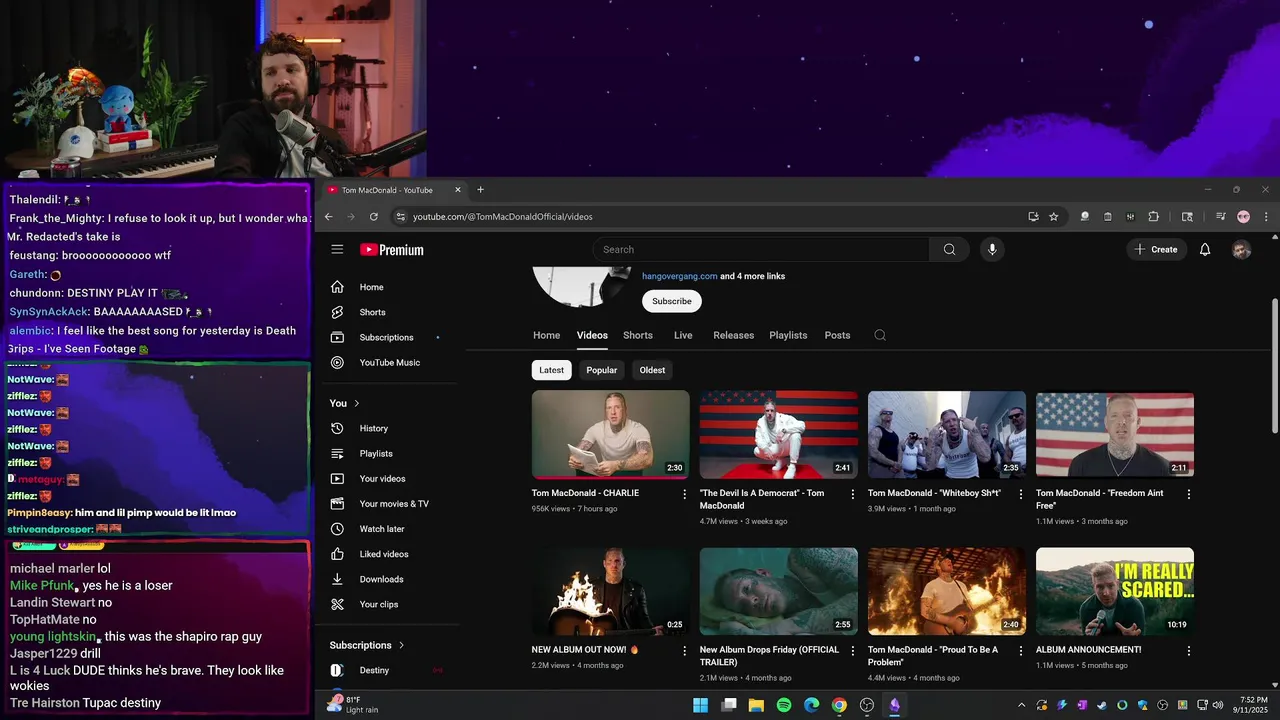Go back in browser history
The image size is (1280, 720).
pos(328,216)
